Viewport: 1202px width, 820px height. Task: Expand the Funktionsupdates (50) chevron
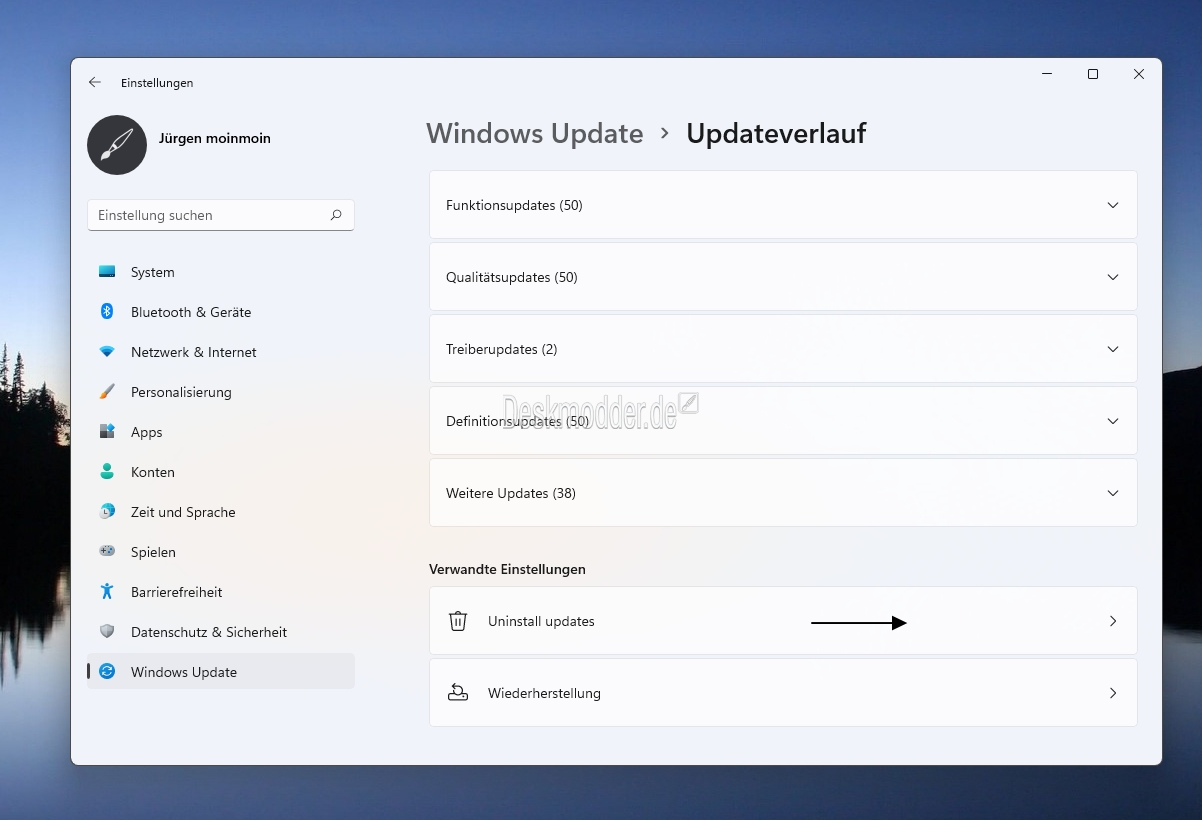point(1113,205)
